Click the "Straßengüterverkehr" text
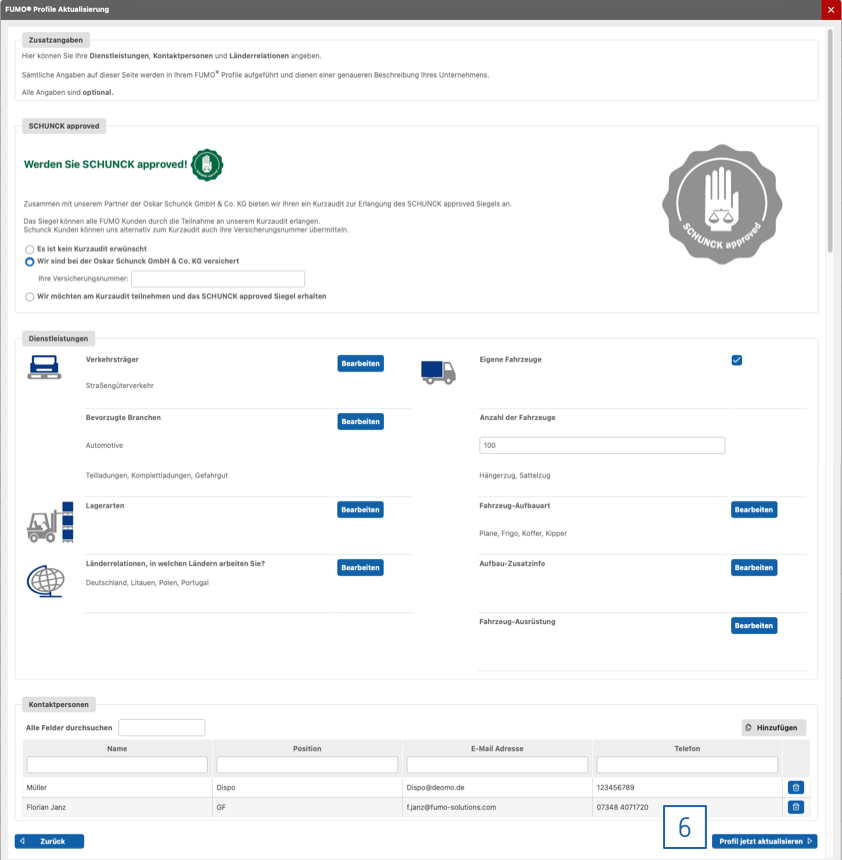The width and height of the screenshot is (842, 860). [120, 386]
